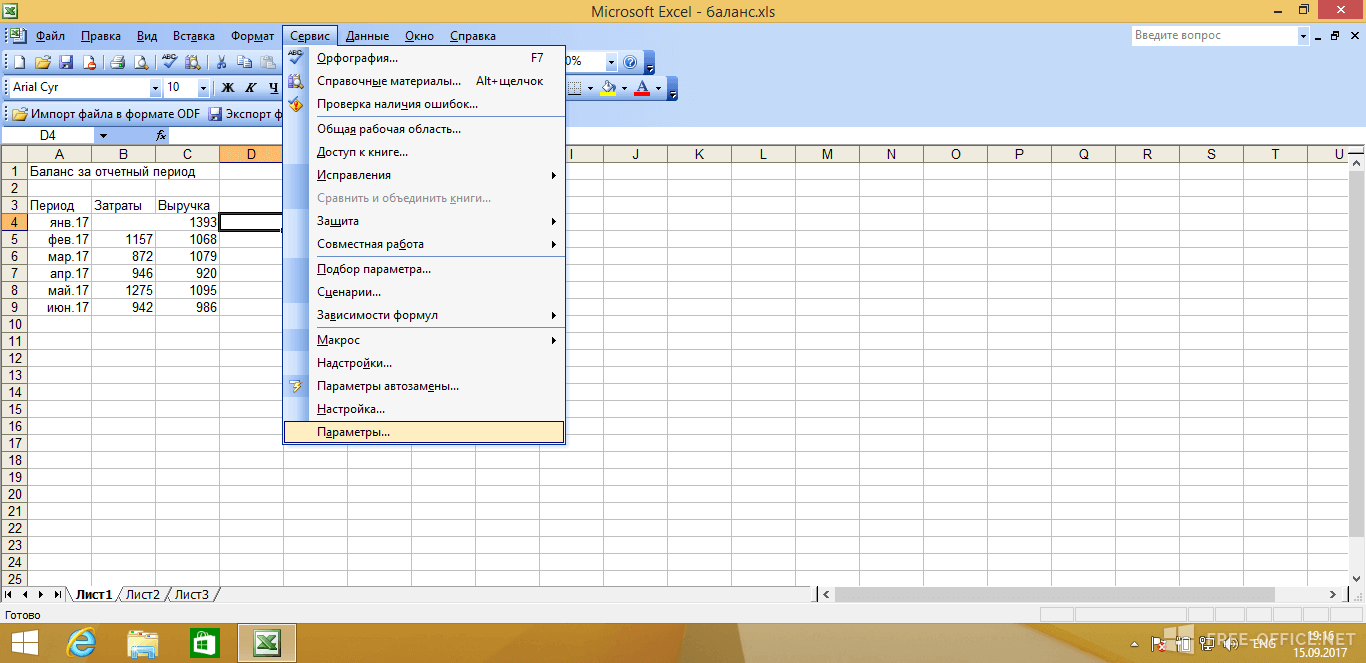Expand the borders dropdown arrow
The width and height of the screenshot is (1366, 663).
click(x=590, y=88)
